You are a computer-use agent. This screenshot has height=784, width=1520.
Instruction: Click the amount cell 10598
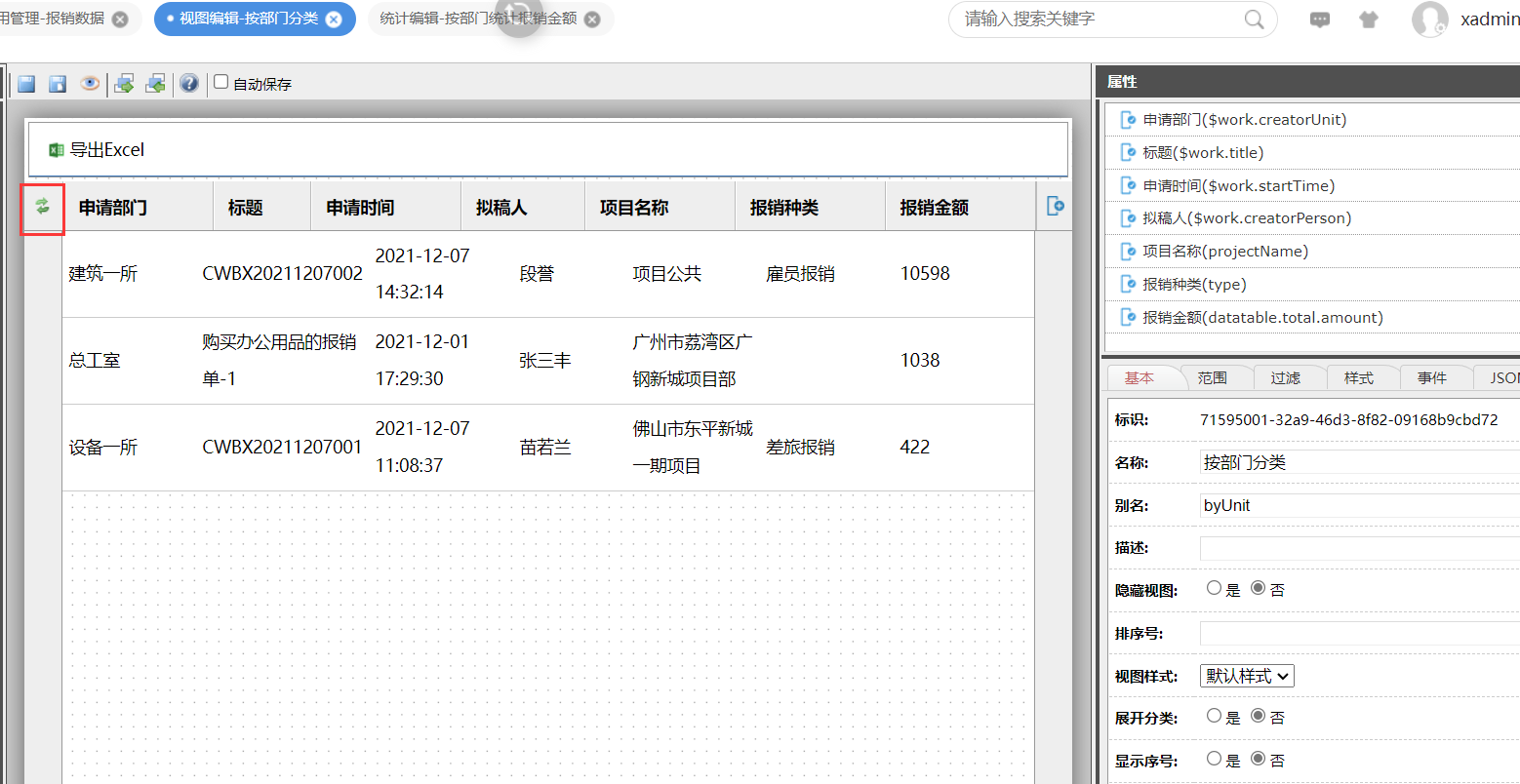pos(925,274)
